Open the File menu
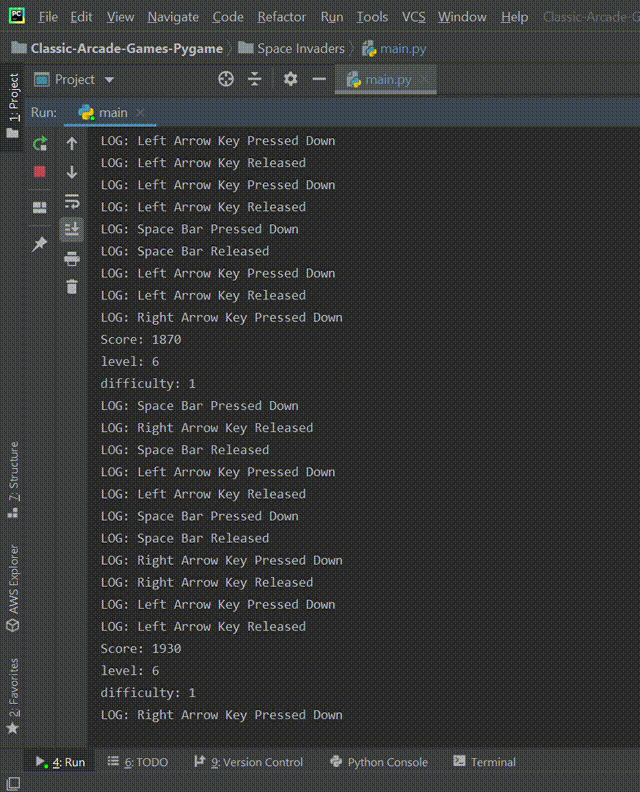This screenshot has width=640, height=792. click(48, 17)
